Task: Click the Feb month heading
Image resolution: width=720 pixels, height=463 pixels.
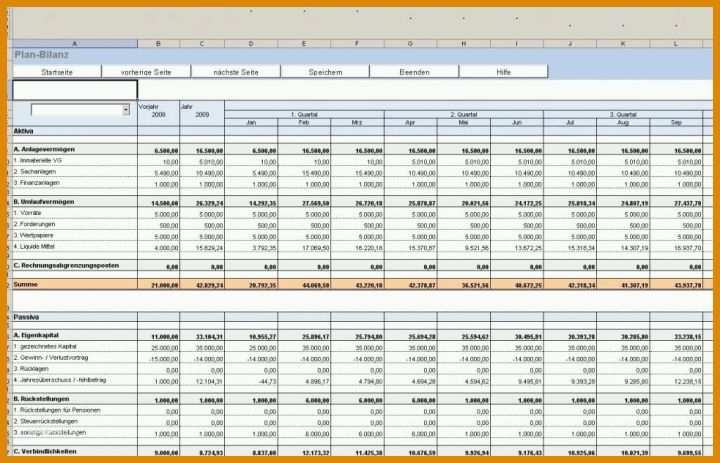Action: pyautogui.click(x=304, y=123)
